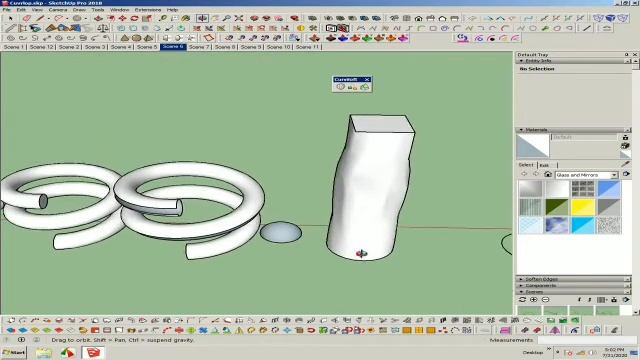This screenshot has height=360, width=640.
Task: Click the Default material name field
Action: [x=584, y=138]
